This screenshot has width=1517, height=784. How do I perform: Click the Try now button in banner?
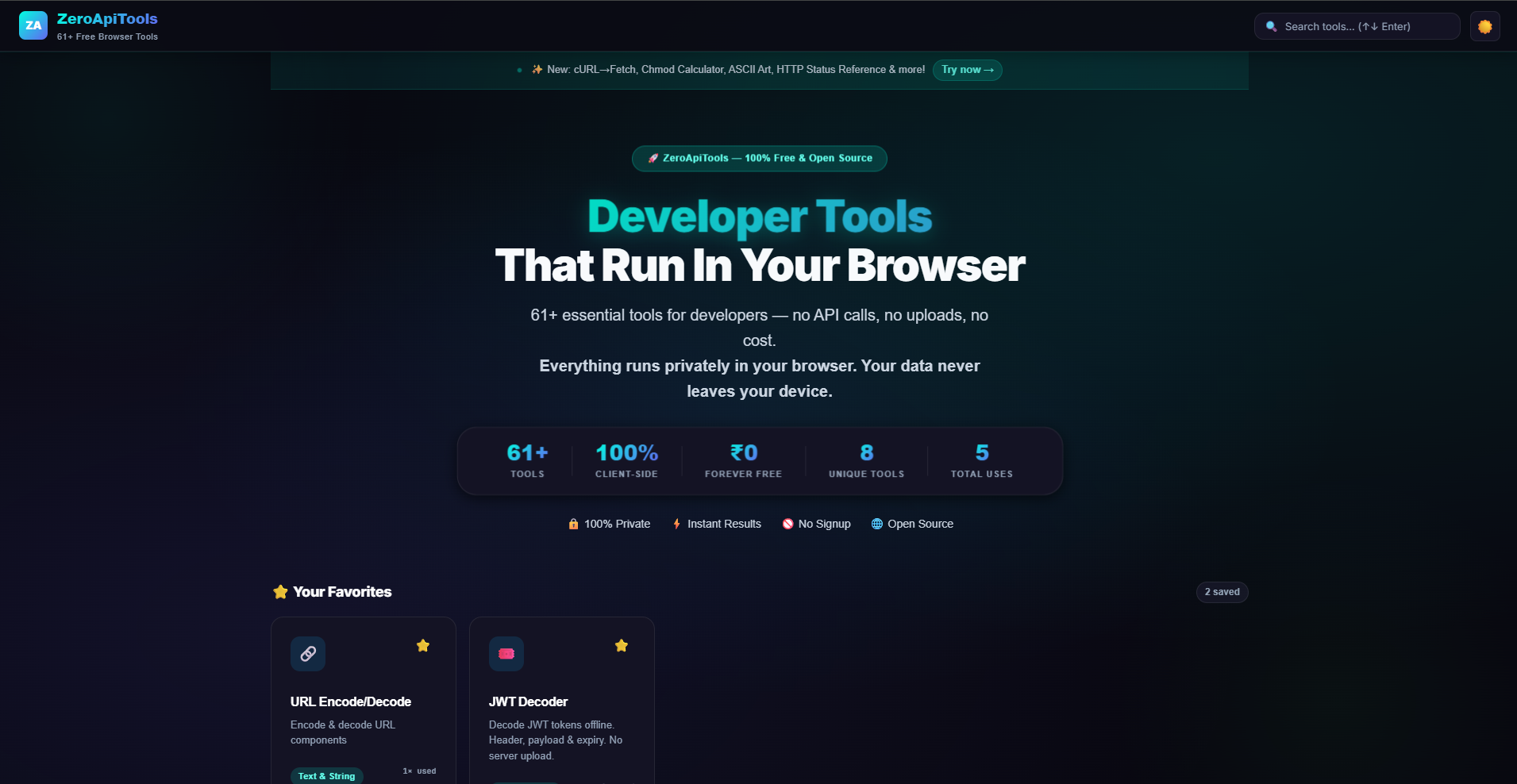coord(967,70)
